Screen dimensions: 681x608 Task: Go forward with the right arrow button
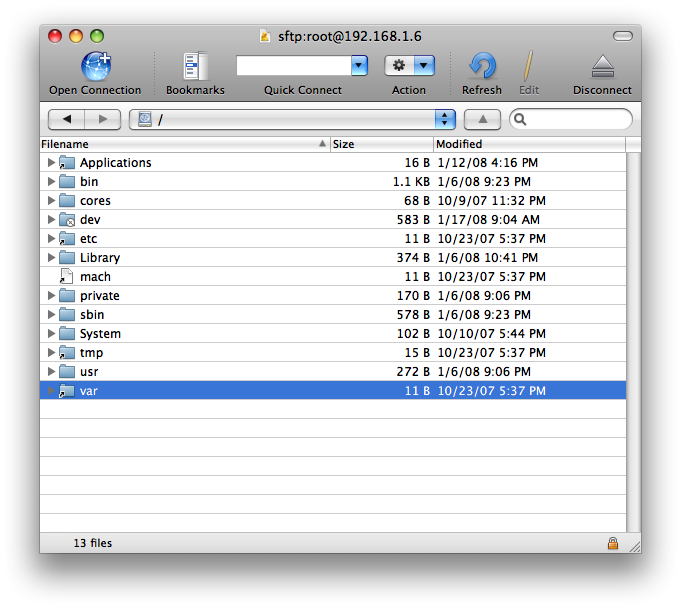click(x=103, y=119)
